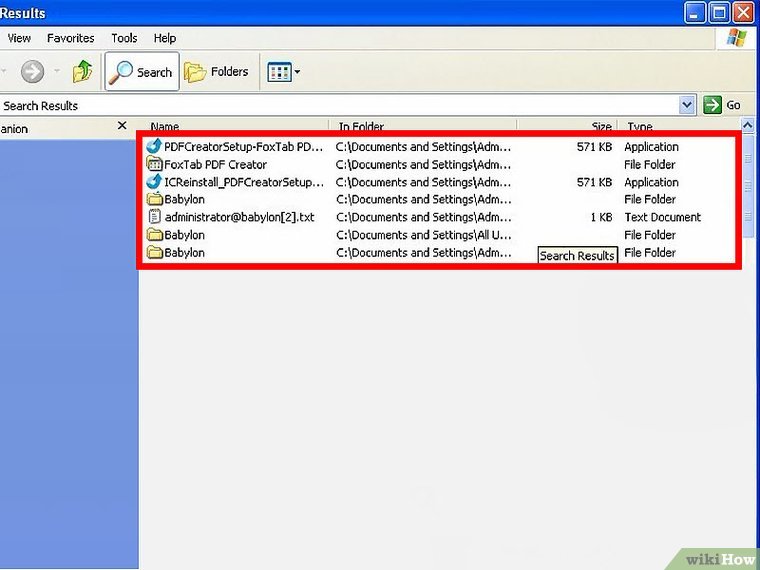Open the Search toolbar button
This screenshot has width=760, height=570.
pyautogui.click(x=142, y=72)
